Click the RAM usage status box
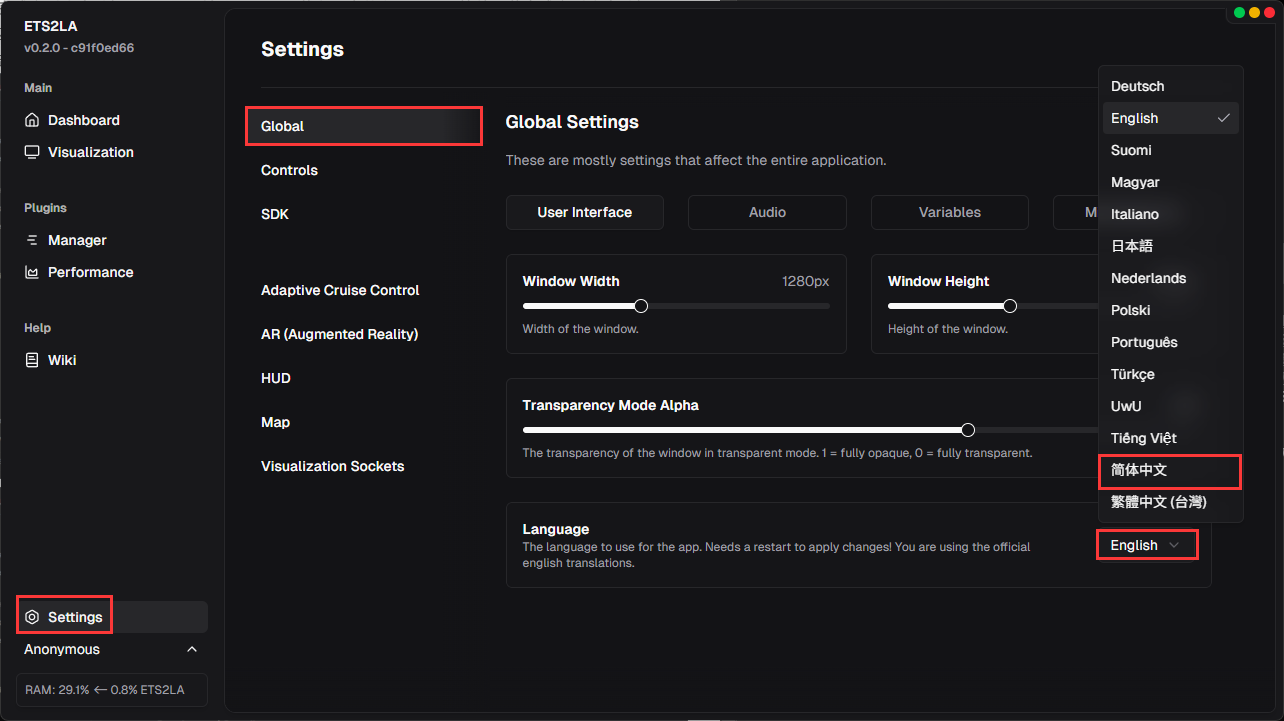The image size is (1284, 721). coord(112,690)
